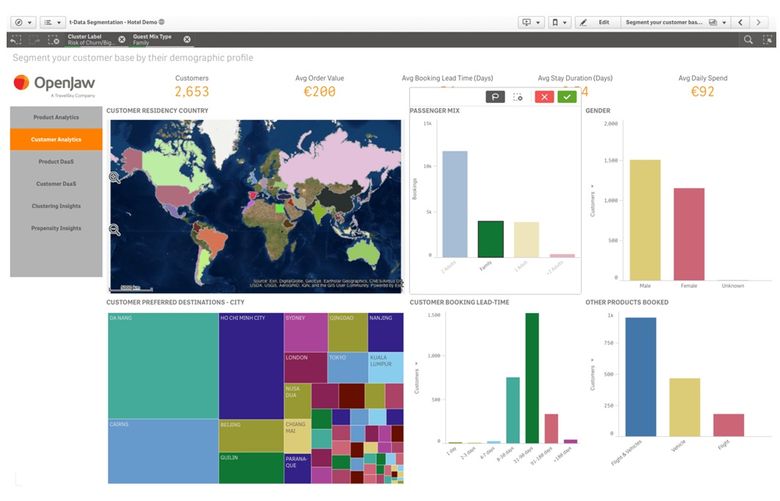Step back in selections
This screenshot has height=501, width=780.
[x=15, y=40]
